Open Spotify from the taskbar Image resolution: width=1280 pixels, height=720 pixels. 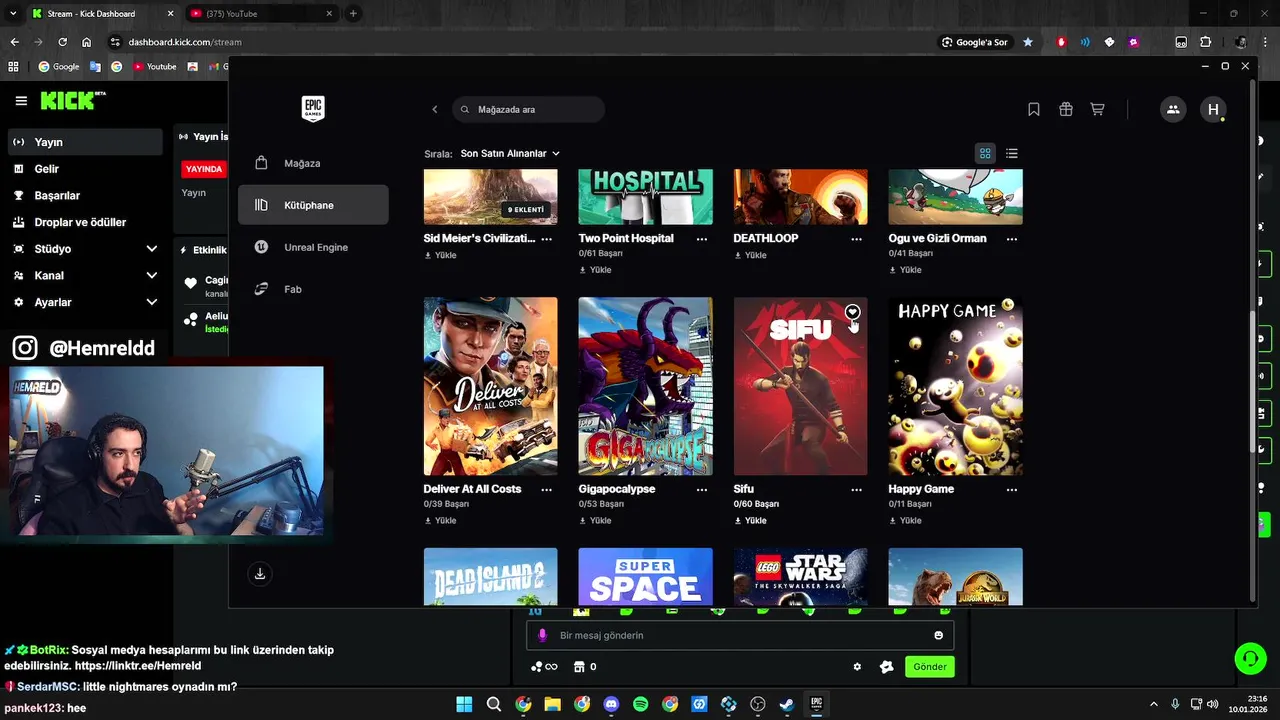pos(641,704)
